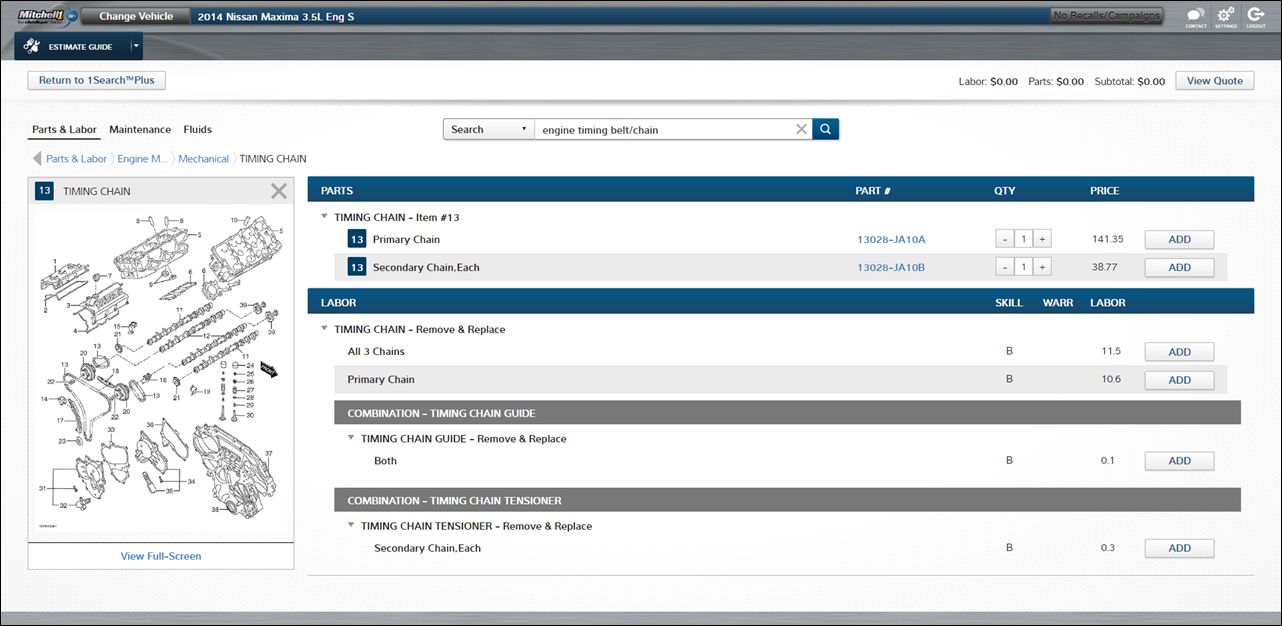
Task: Close the Timing Chain diagram panel
Action: [279, 191]
